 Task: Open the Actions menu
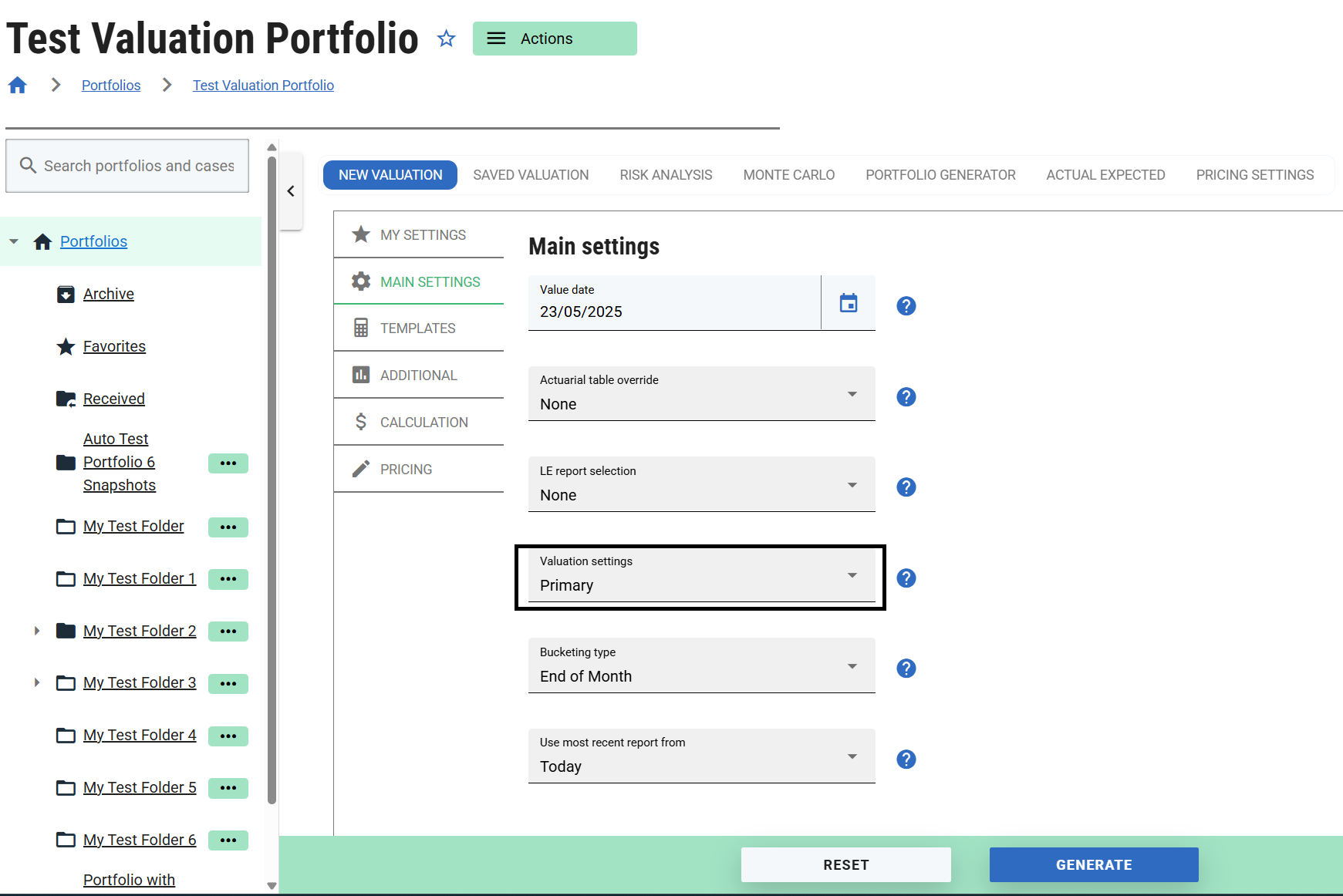(555, 39)
